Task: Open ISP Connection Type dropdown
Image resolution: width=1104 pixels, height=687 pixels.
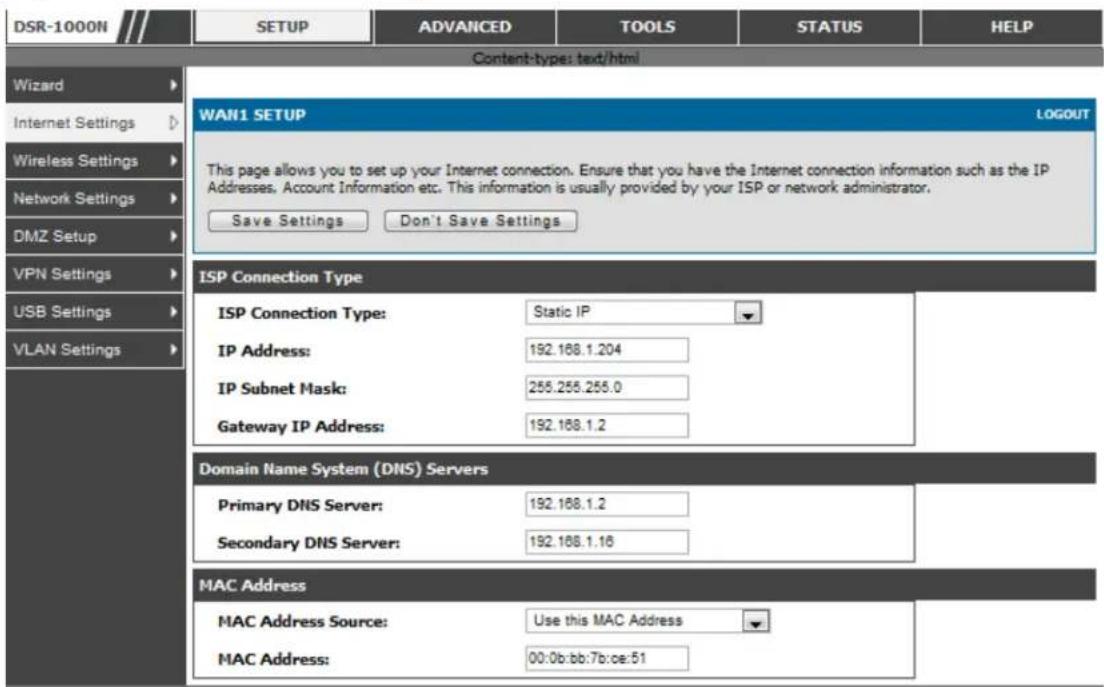Action: click(644, 313)
